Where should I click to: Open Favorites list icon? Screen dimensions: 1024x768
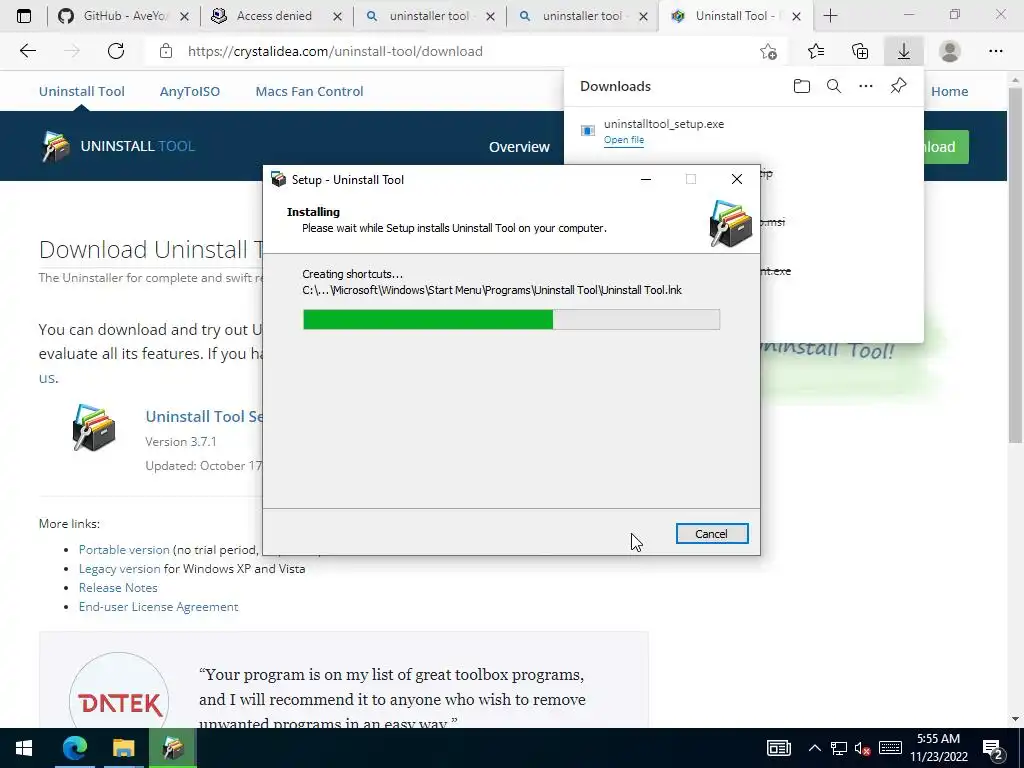coord(815,51)
